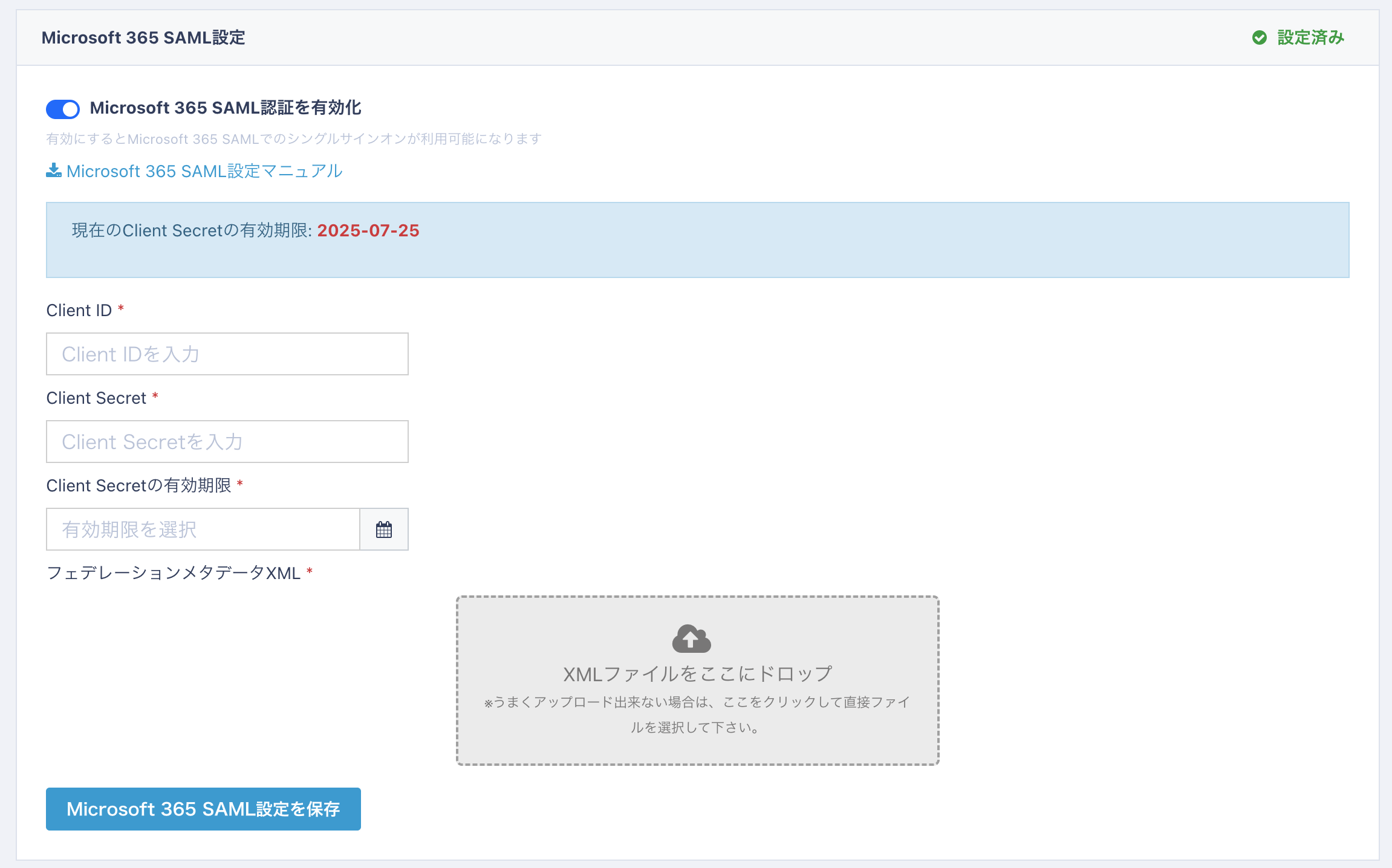Select the Microsoft 365 SAML設定 panel header
Image resolution: width=1392 pixels, height=868 pixels.
click(143, 37)
